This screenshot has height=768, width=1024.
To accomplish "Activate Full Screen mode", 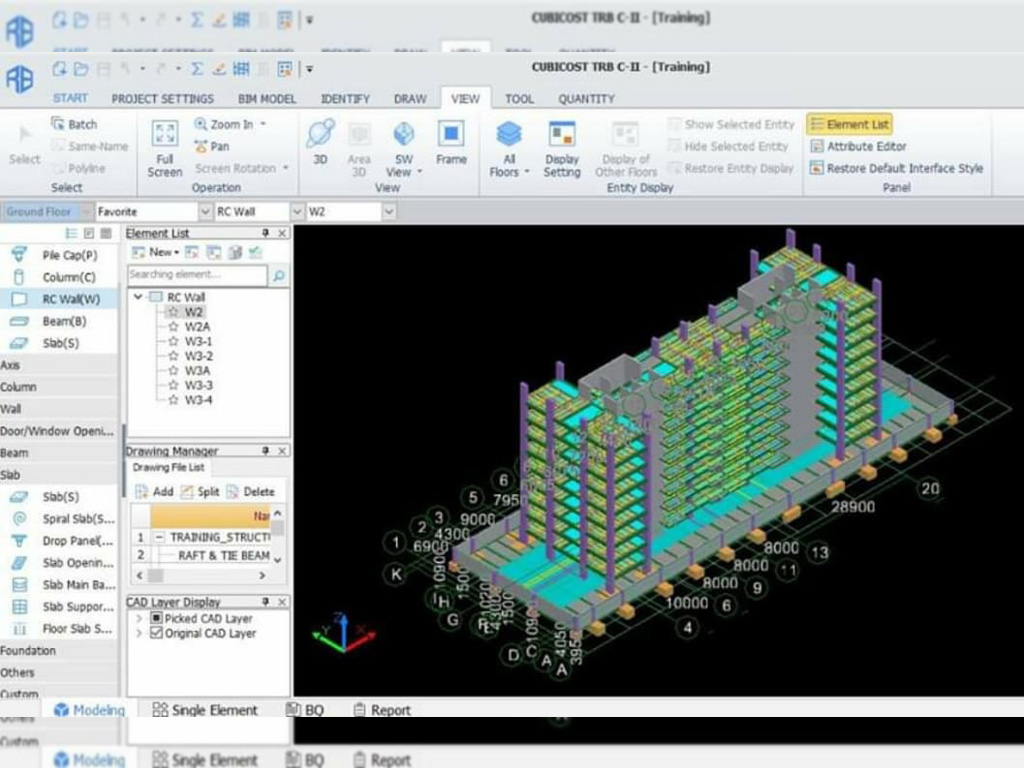I will pos(165,150).
